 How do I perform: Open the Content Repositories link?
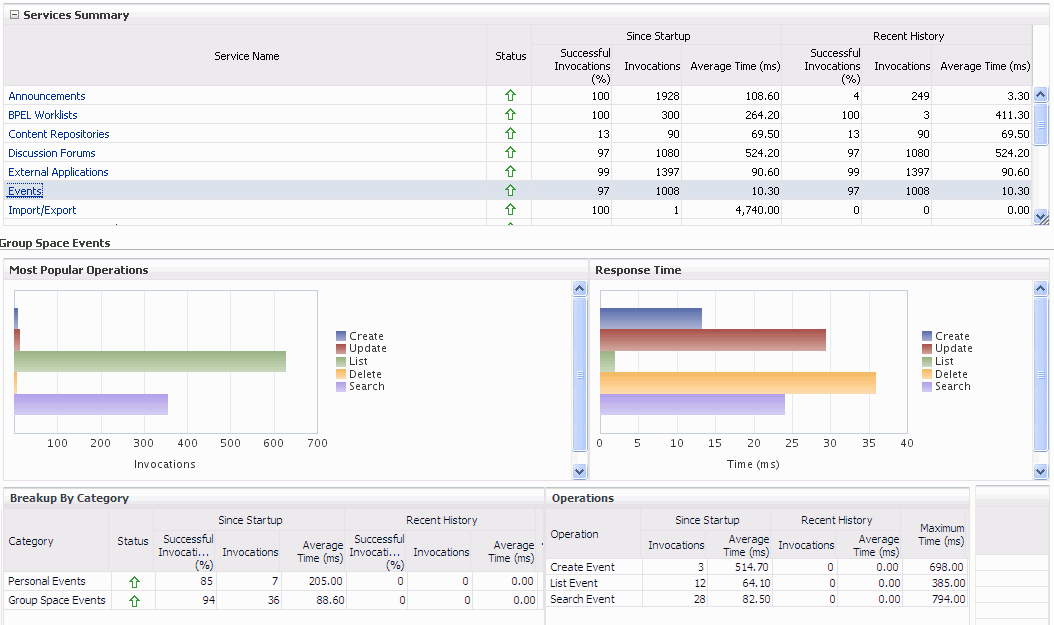[x=58, y=134]
